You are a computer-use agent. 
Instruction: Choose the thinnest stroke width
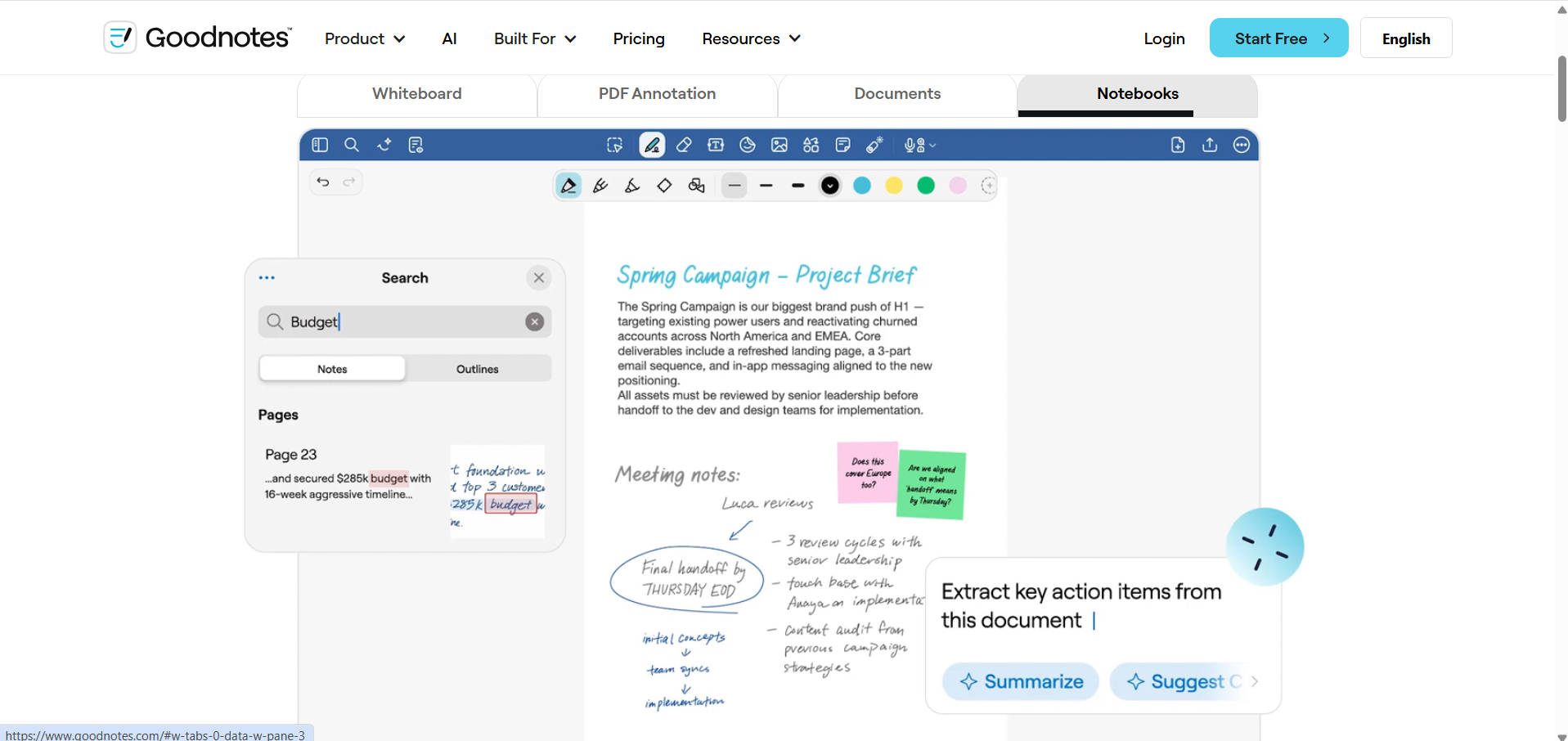(735, 186)
